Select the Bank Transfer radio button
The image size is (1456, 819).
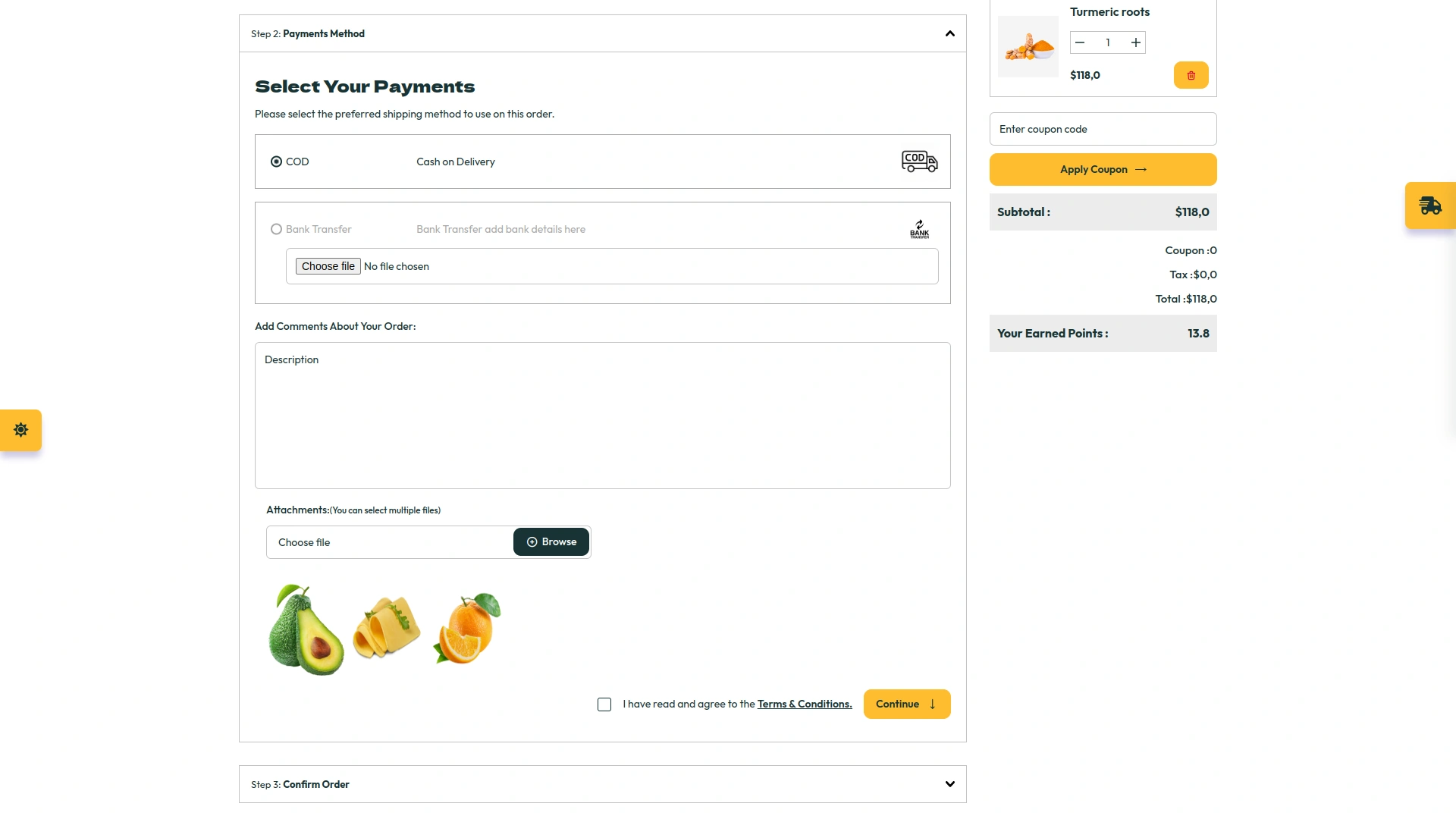click(x=276, y=228)
